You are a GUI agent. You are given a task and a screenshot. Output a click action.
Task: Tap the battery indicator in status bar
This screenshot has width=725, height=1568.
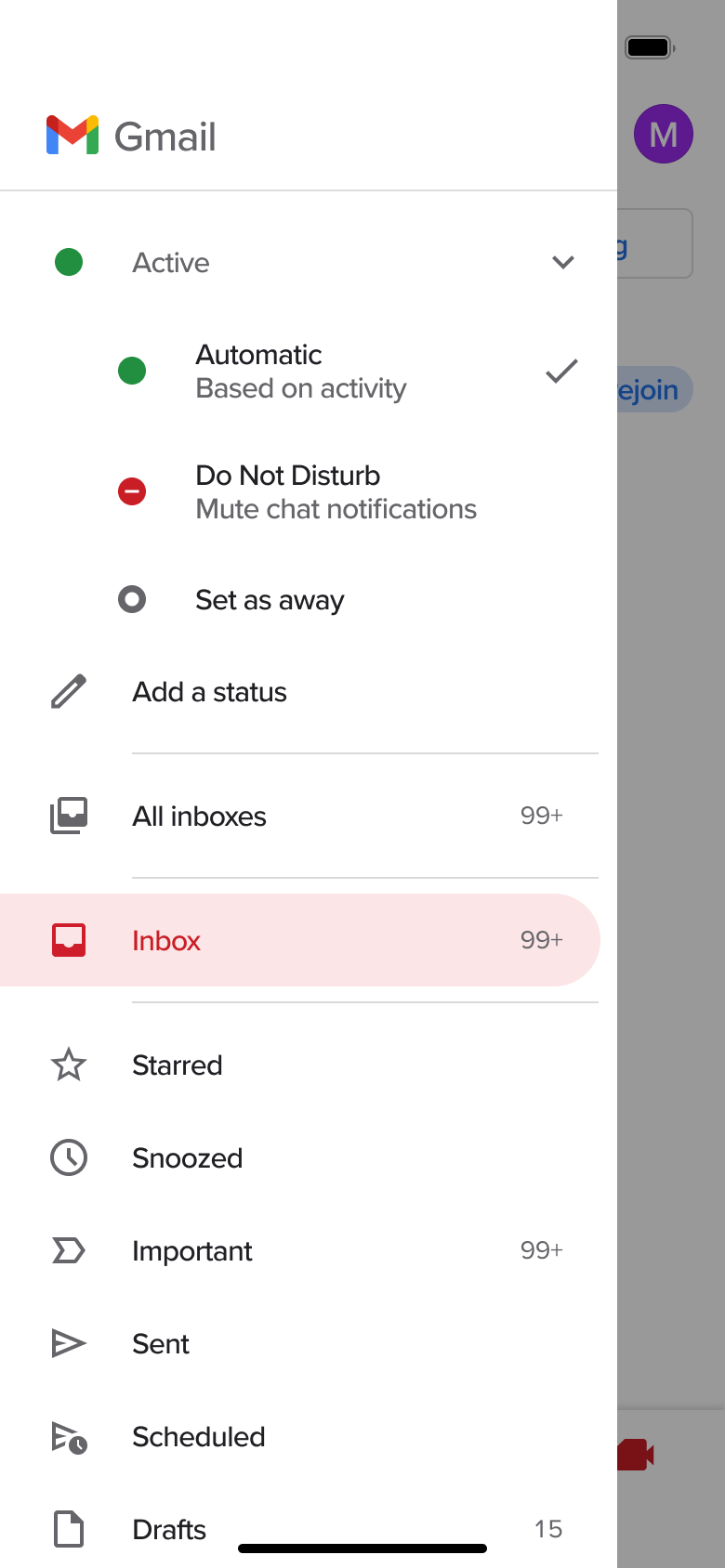click(x=650, y=47)
